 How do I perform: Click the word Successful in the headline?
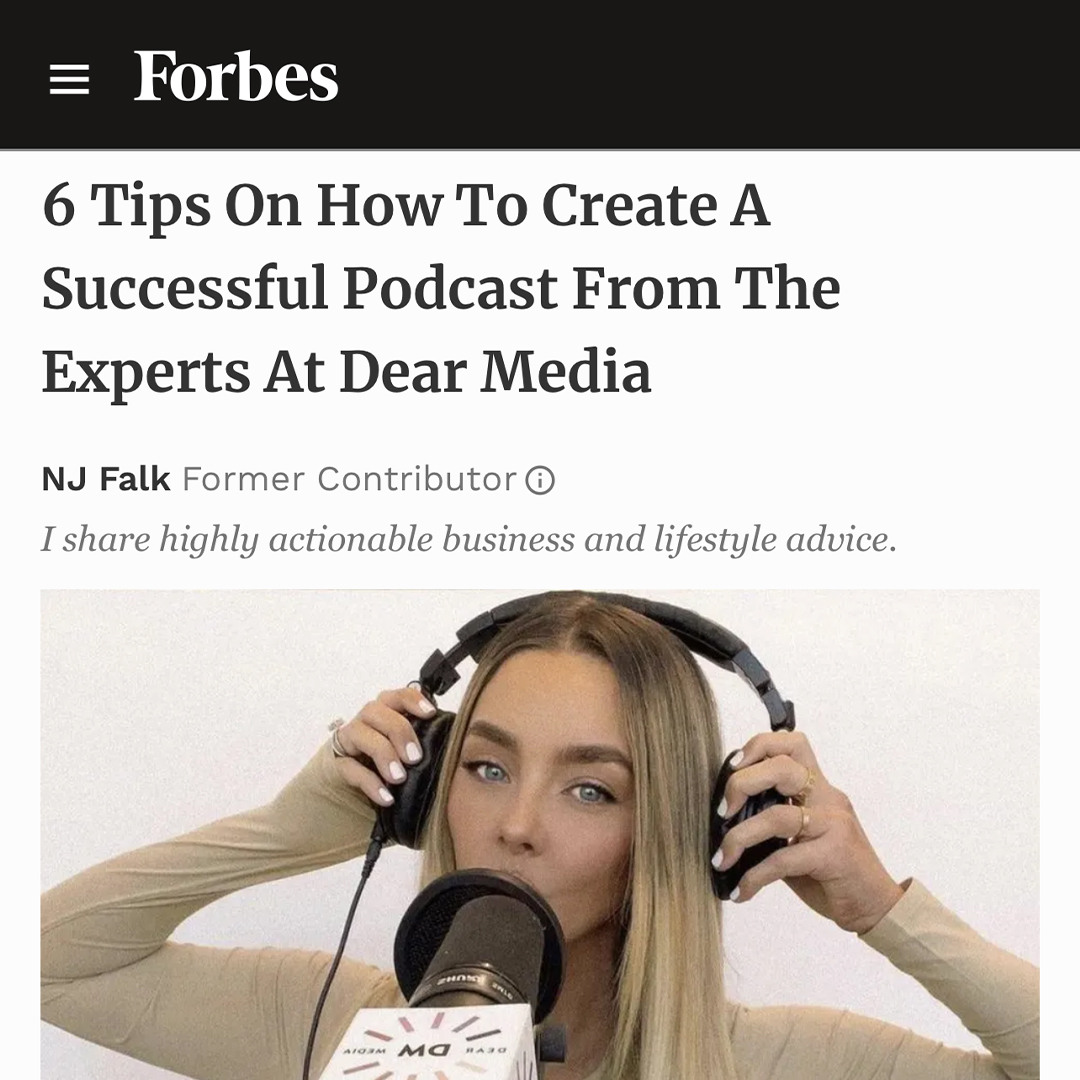[x=185, y=288]
